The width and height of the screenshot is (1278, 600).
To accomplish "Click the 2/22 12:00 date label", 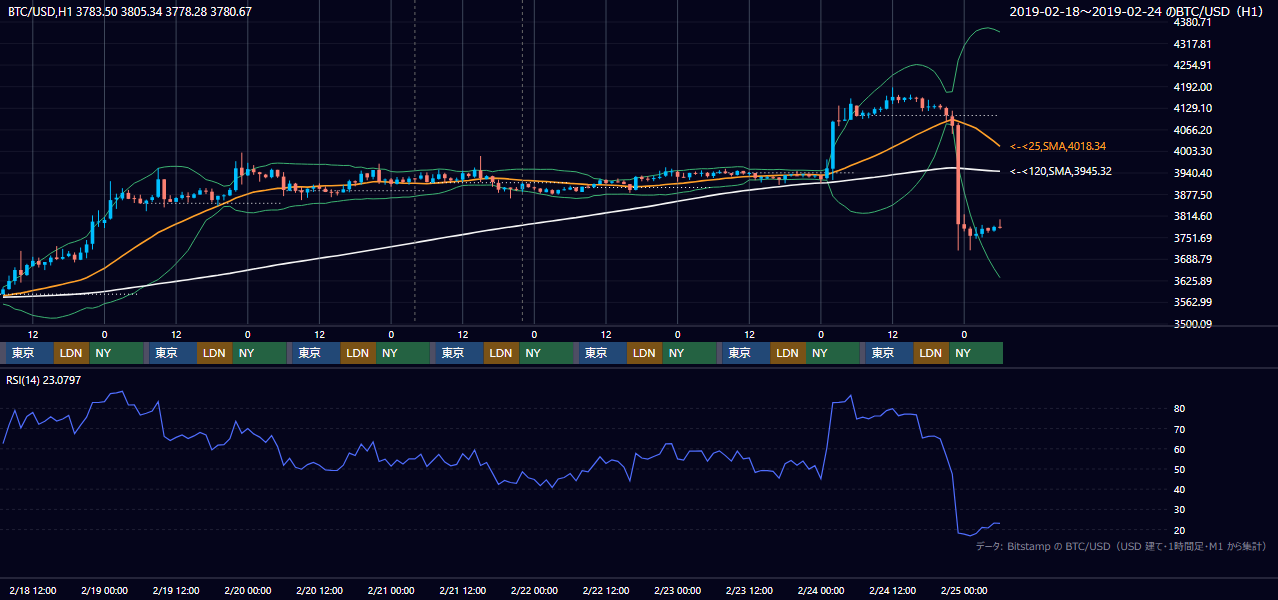I will 606,590.
